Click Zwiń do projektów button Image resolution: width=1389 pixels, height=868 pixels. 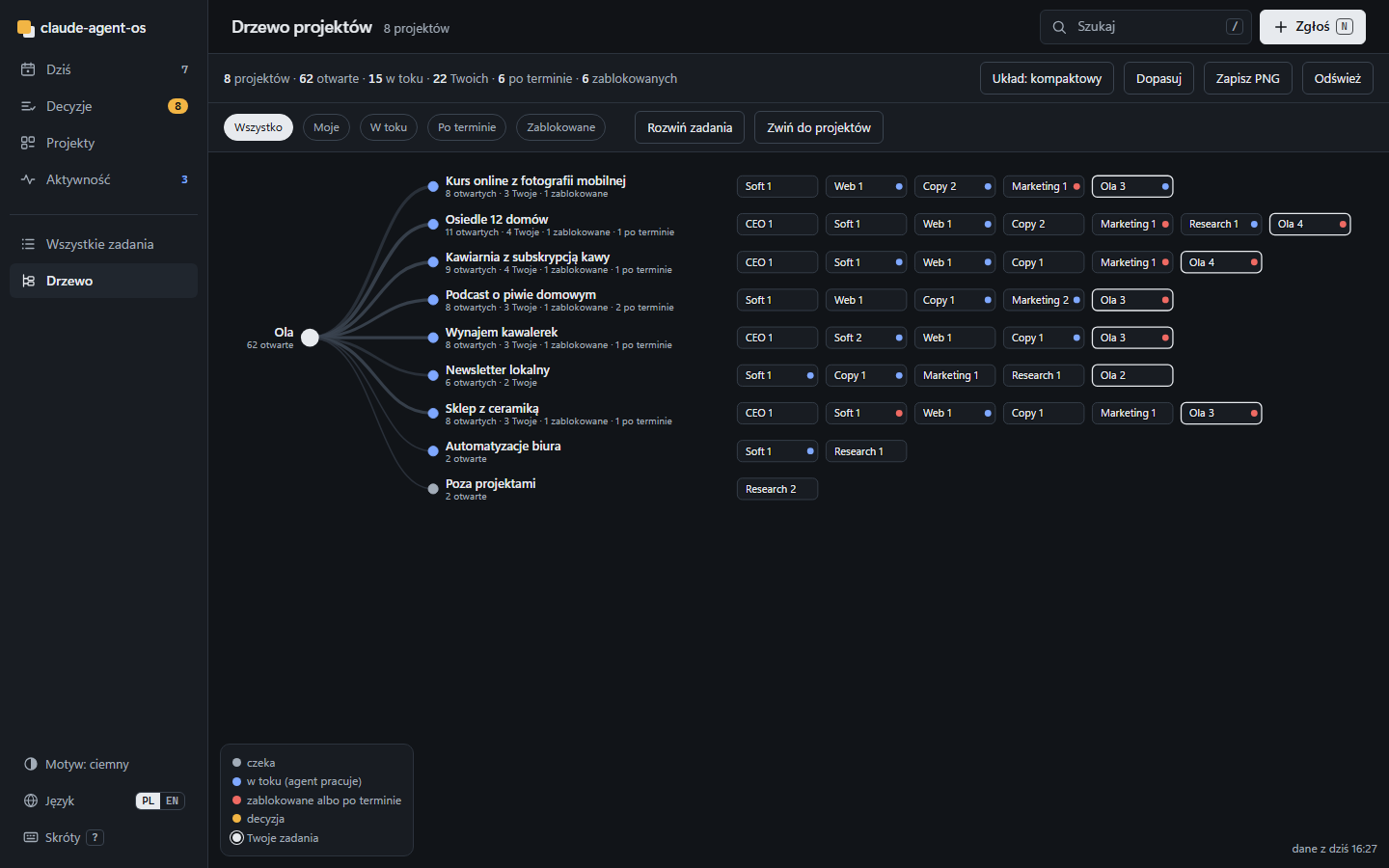[819, 127]
